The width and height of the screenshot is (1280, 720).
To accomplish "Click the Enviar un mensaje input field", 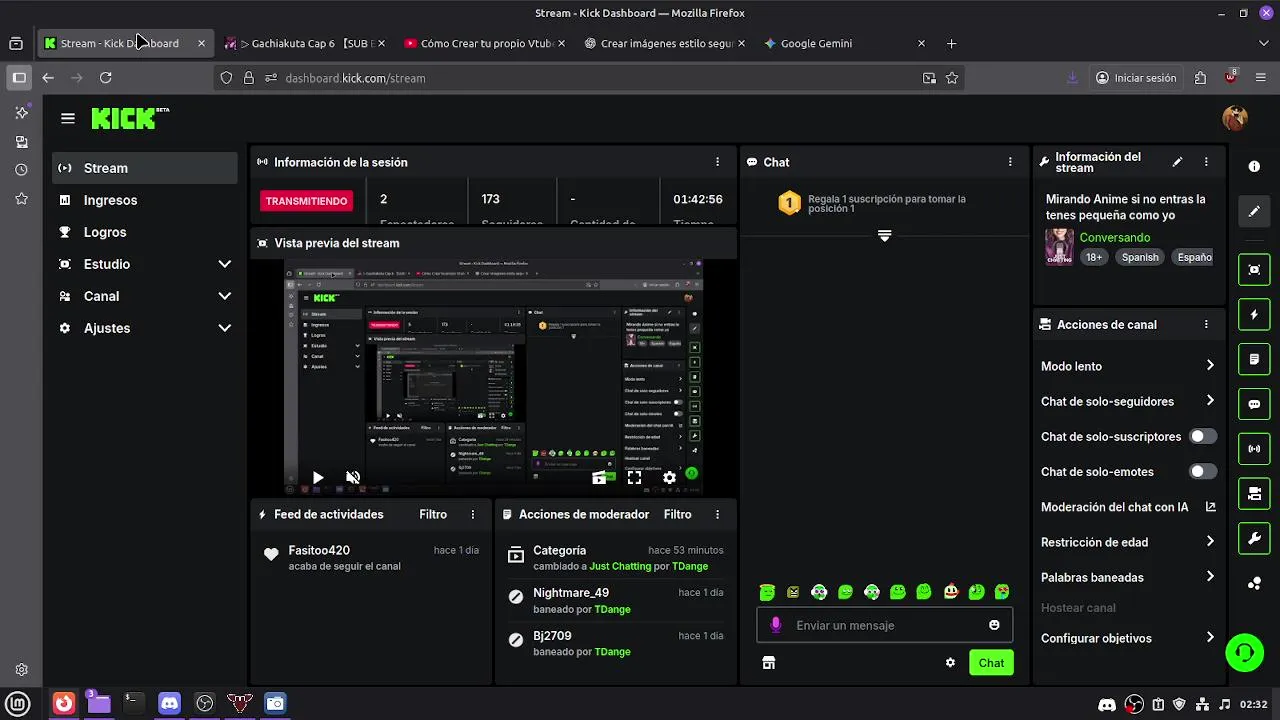I will tap(885, 626).
